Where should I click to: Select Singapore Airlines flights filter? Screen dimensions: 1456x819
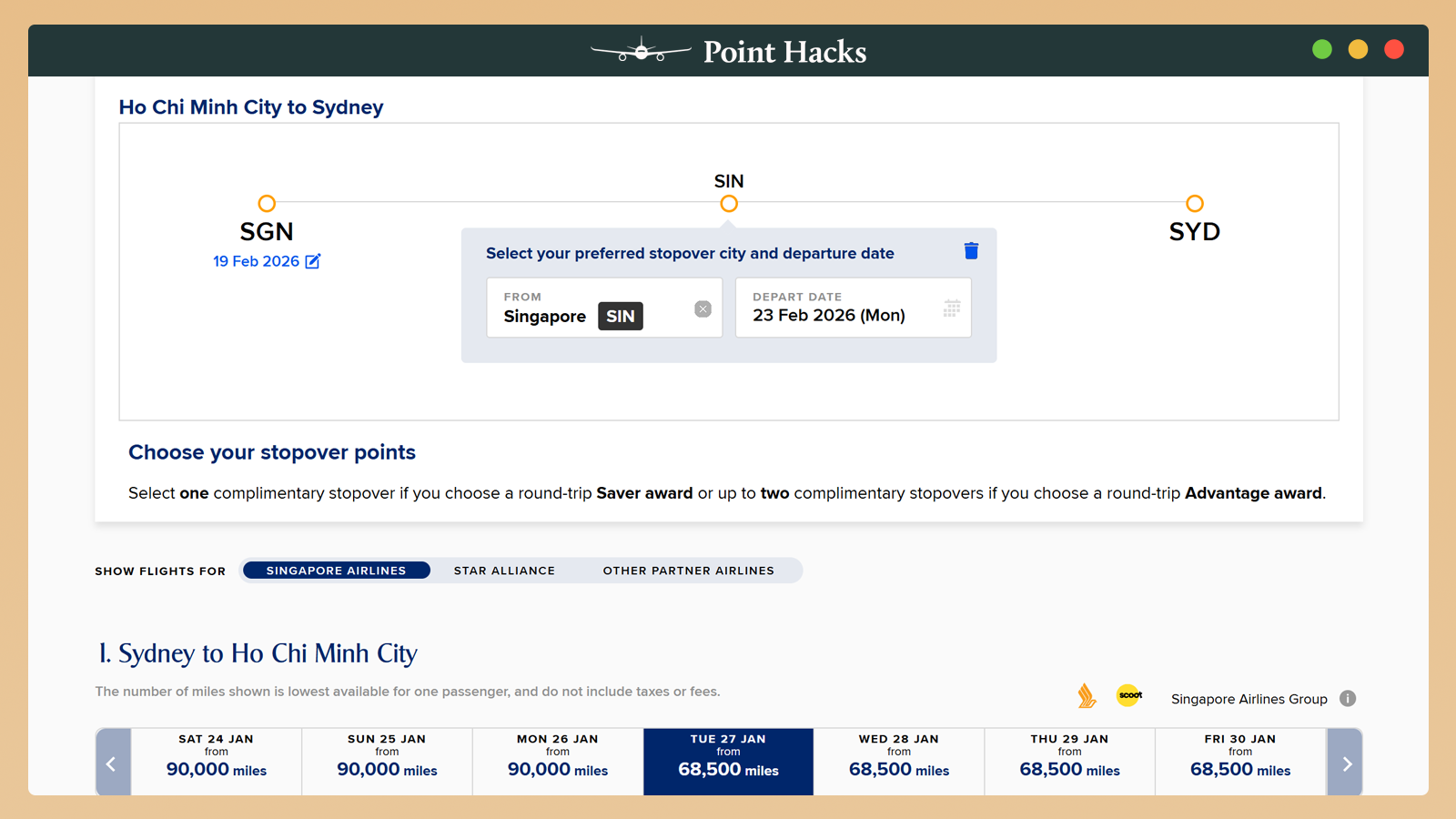click(x=336, y=571)
